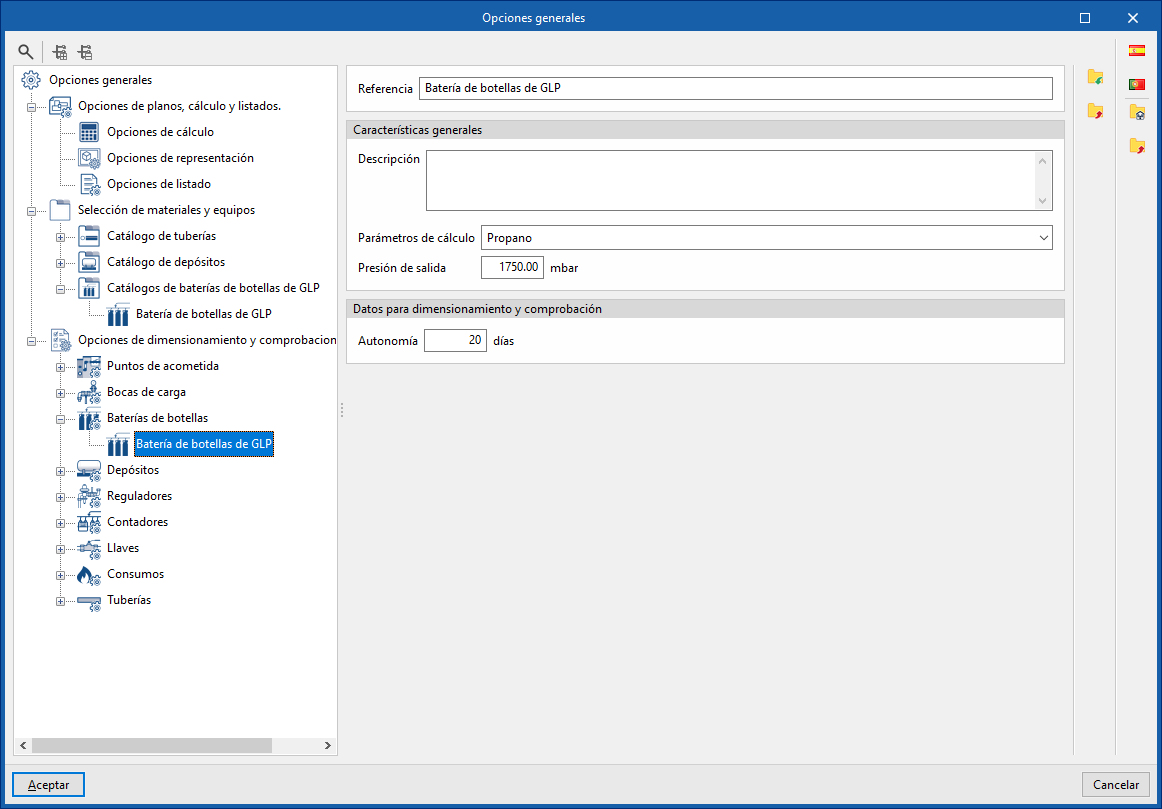The height and width of the screenshot is (809, 1162).
Task: Click the search magnifier icon
Action: (x=26, y=52)
